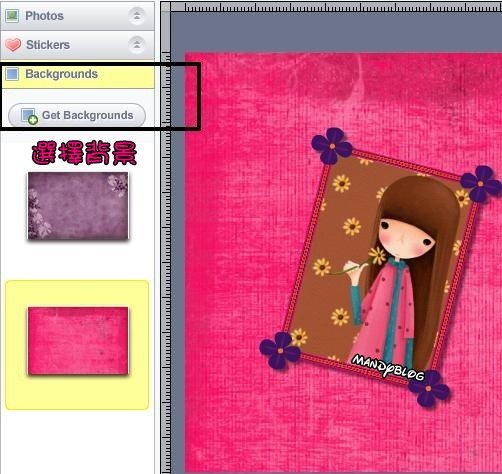Select the framed girl photo on canvas

point(381,266)
